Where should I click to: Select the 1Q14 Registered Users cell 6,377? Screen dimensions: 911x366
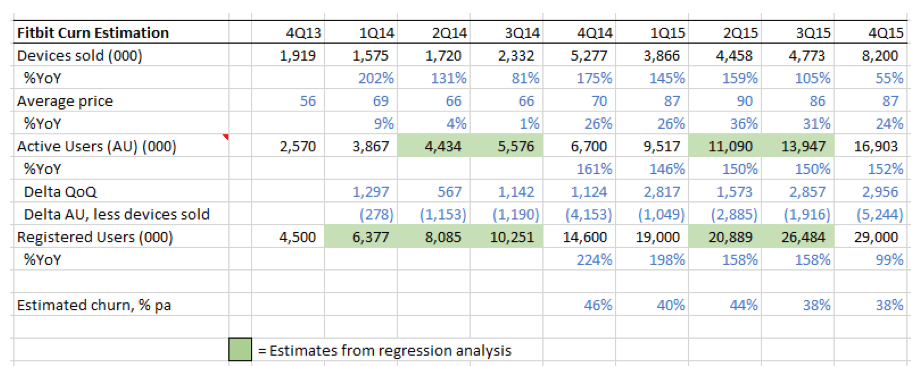(x=361, y=237)
